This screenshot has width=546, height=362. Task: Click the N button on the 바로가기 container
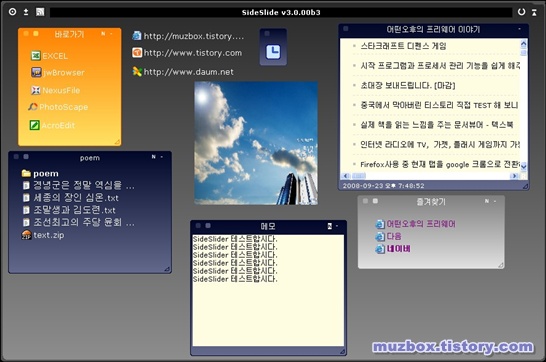click(103, 34)
